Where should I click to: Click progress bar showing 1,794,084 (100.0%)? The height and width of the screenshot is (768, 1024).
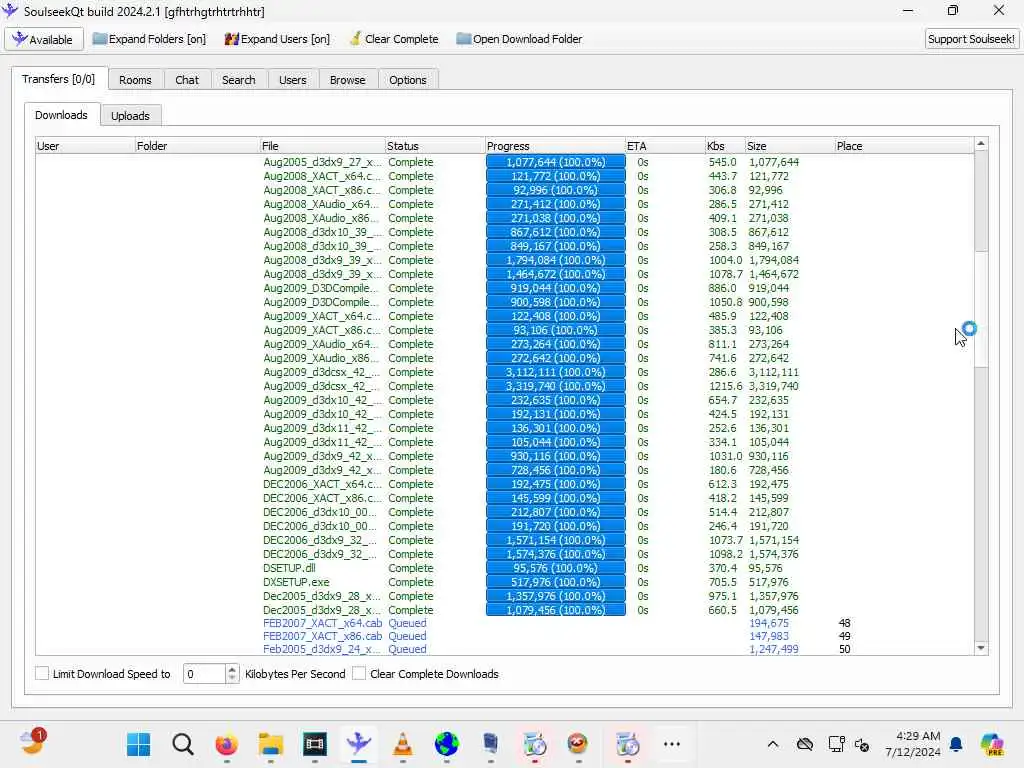(x=555, y=260)
